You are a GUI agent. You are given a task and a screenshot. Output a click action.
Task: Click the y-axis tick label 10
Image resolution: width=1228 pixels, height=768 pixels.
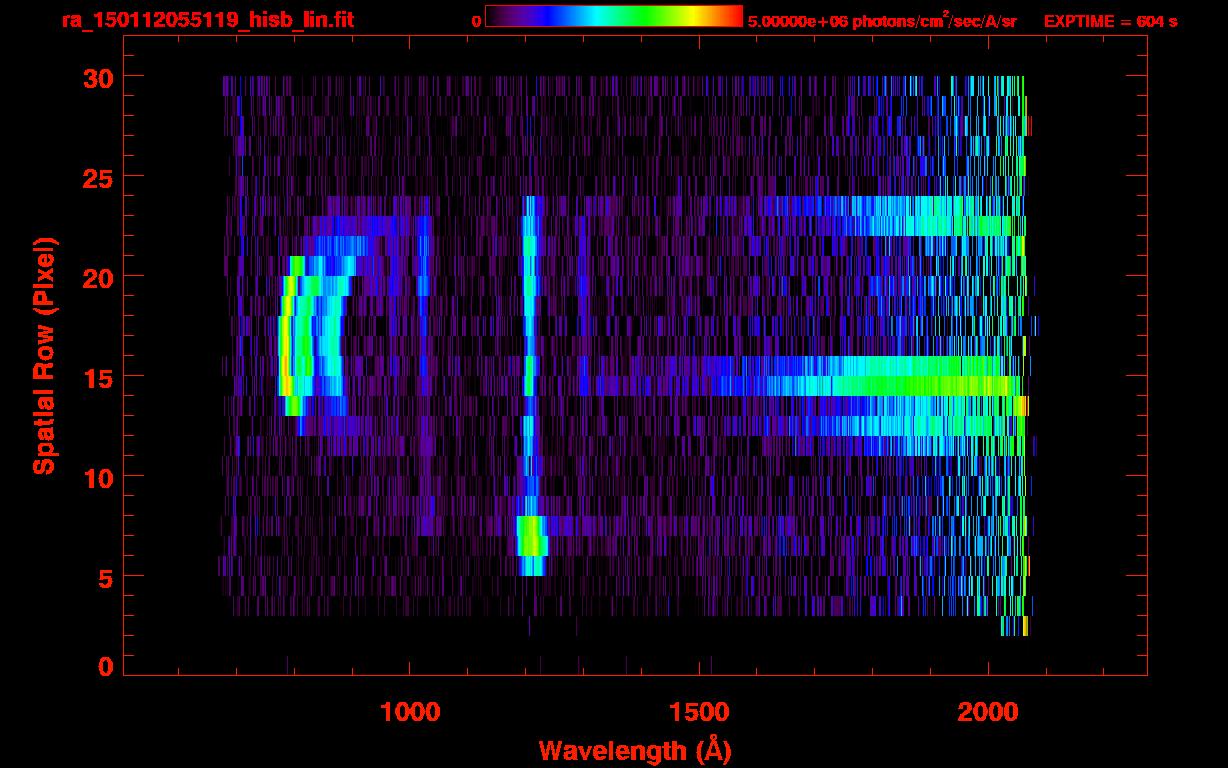click(x=98, y=477)
